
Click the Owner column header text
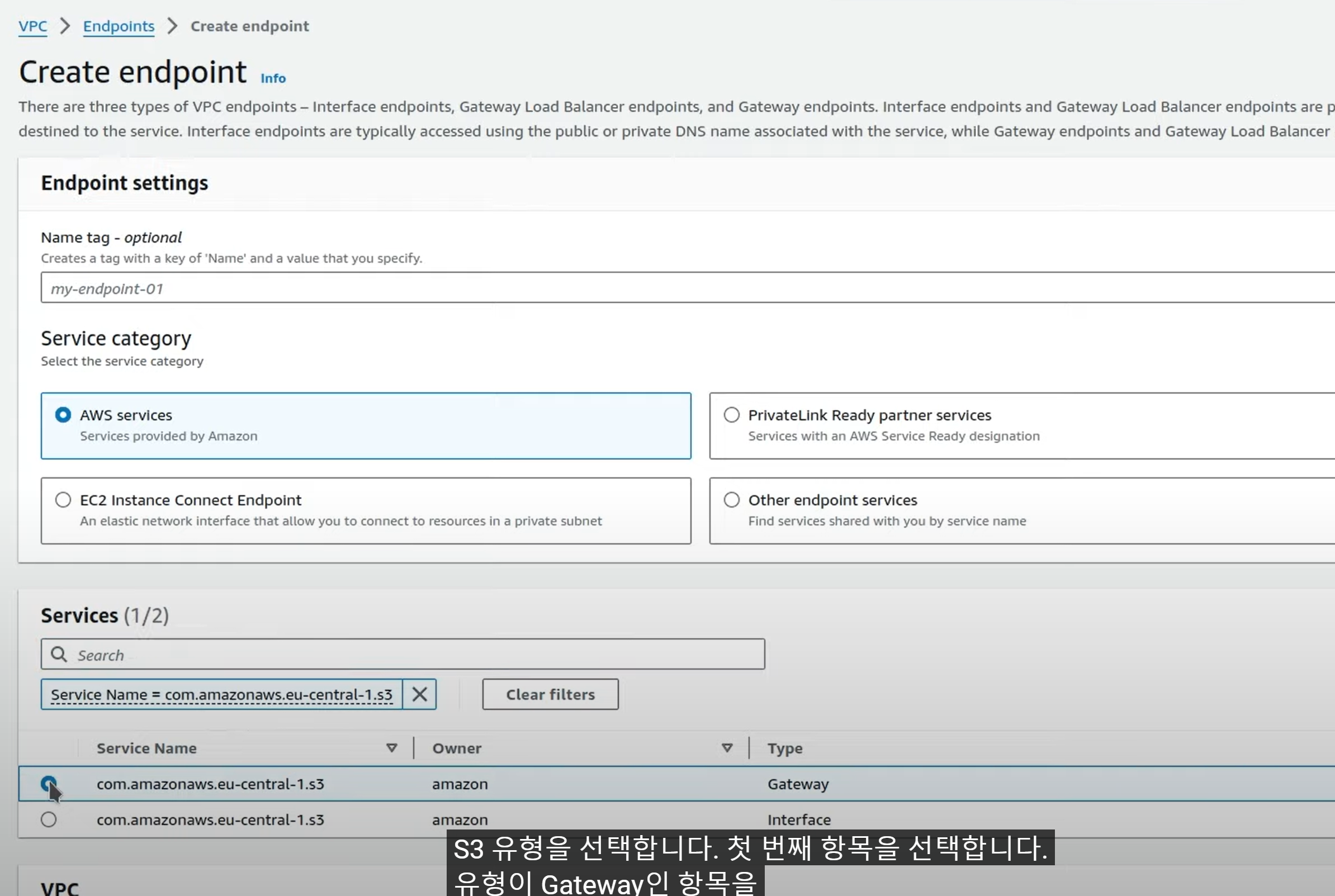pos(457,748)
